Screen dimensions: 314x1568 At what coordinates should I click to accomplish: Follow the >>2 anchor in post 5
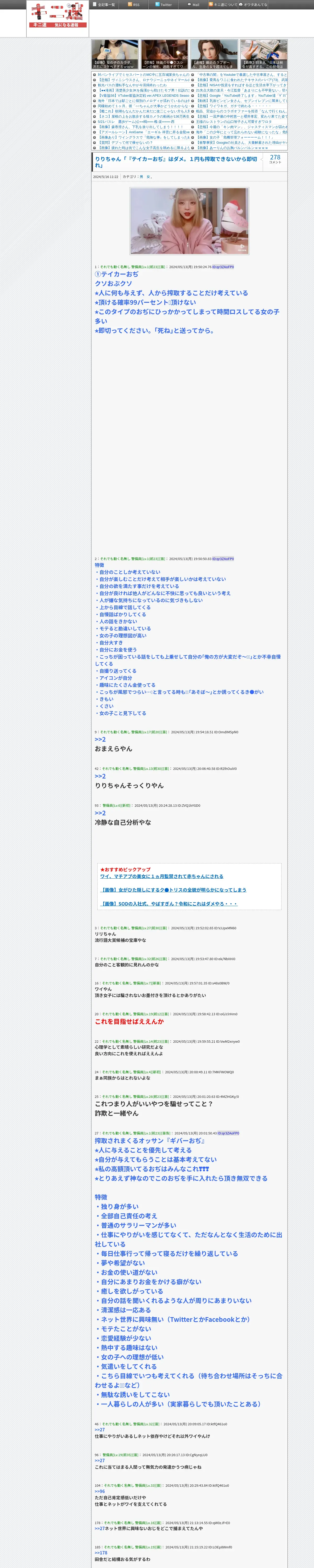click(100, 740)
